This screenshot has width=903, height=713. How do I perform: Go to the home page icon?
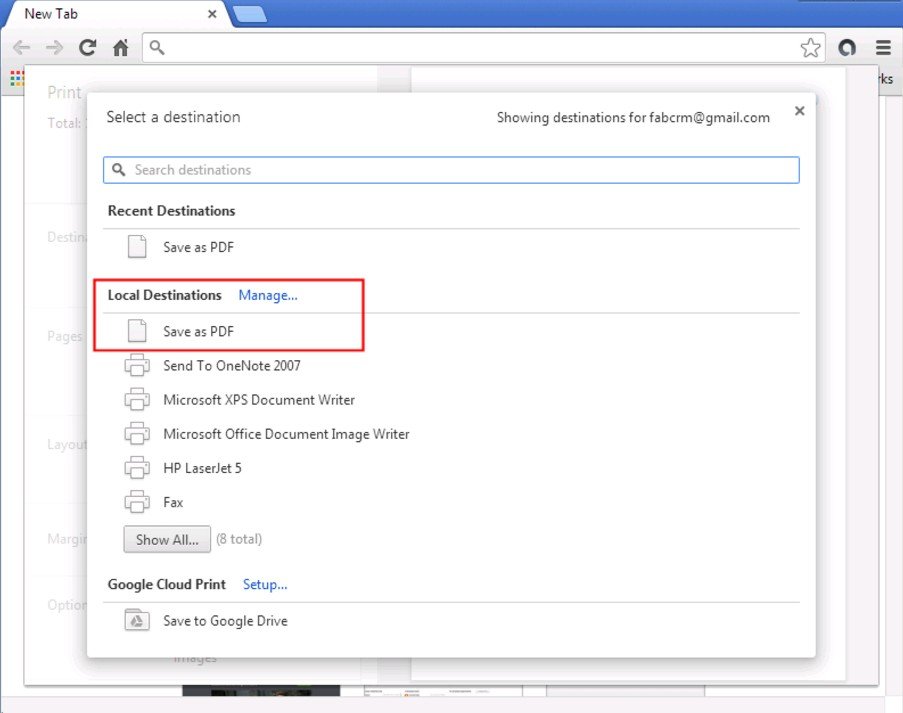click(120, 47)
